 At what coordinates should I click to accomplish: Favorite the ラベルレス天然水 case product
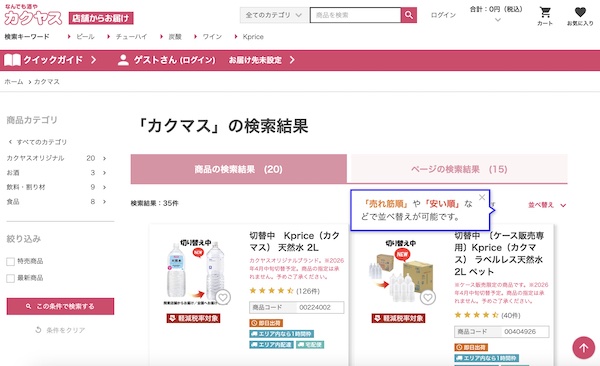[x=428, y=297]
